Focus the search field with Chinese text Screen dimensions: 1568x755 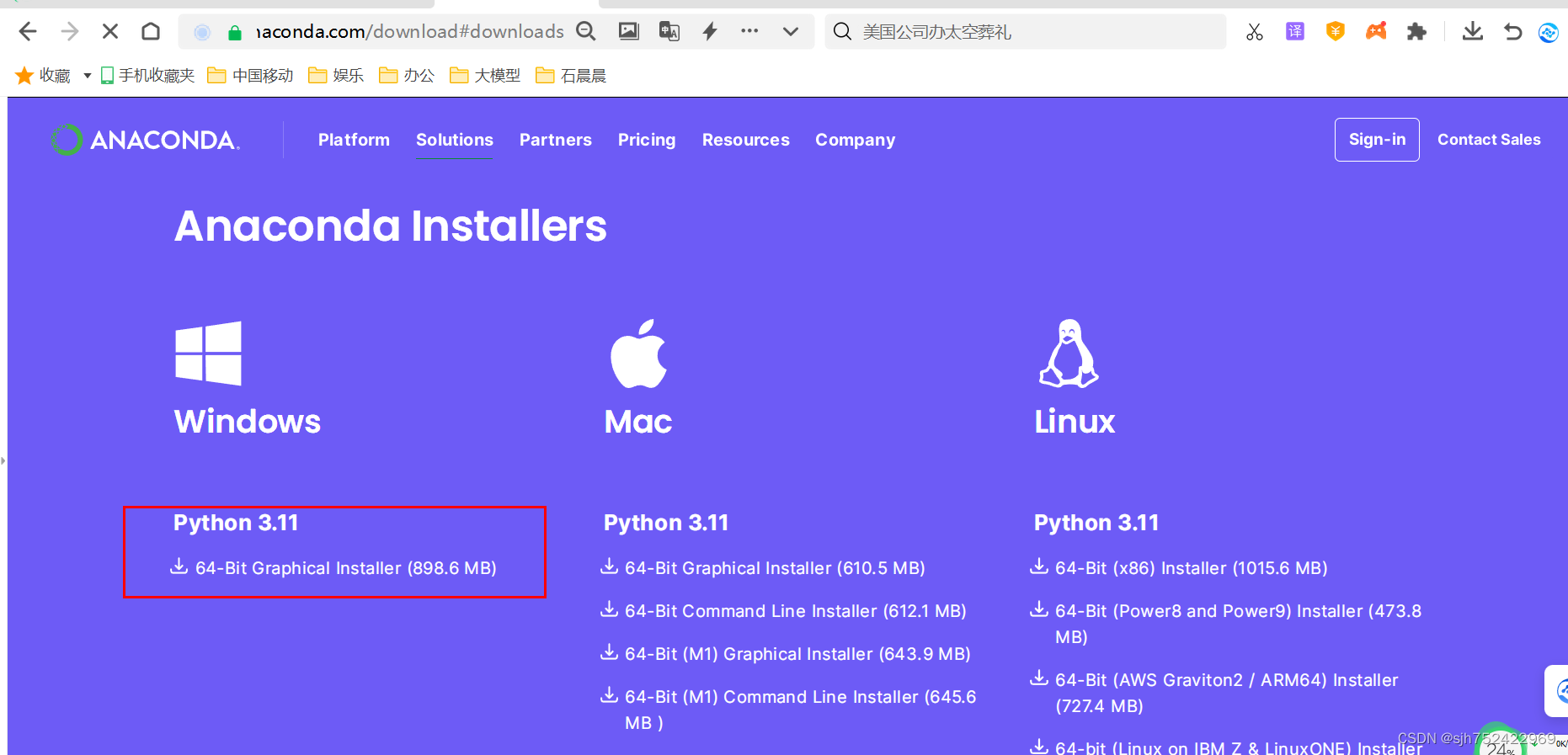click(1025, 32)
